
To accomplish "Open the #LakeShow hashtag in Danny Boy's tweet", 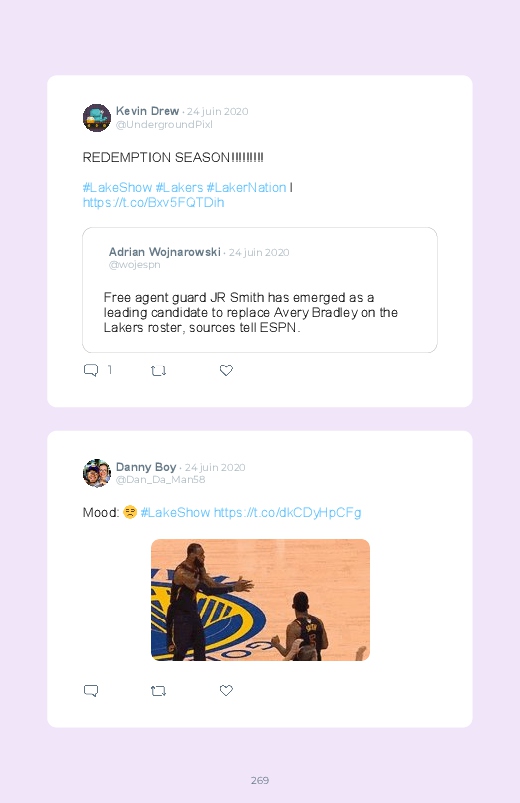I will pos(175,513).
